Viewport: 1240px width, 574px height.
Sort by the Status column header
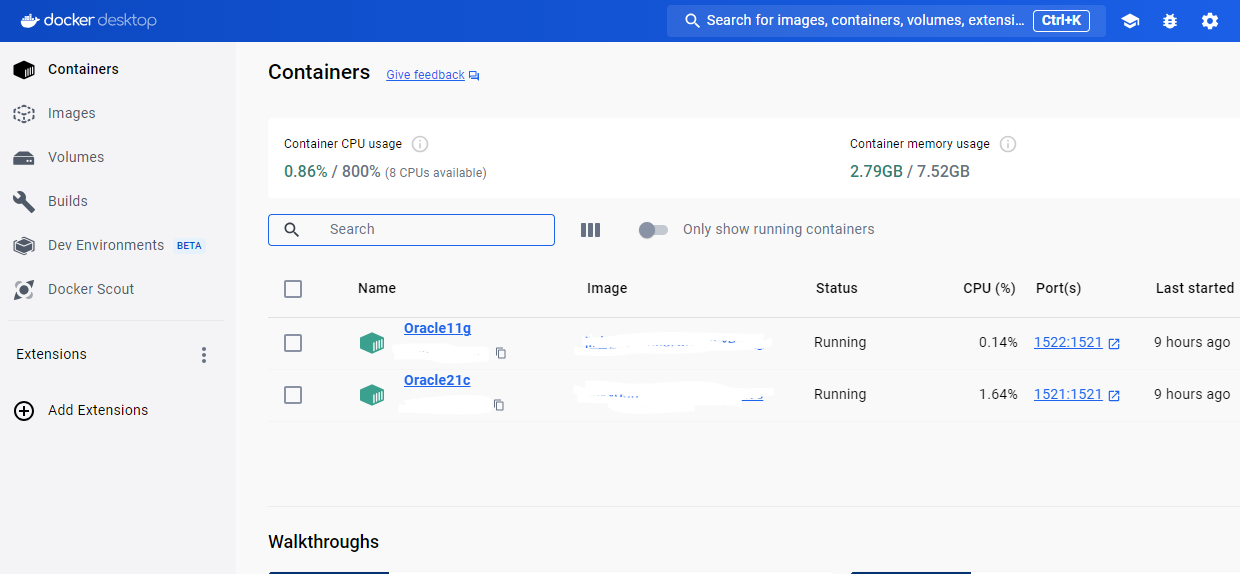837,288
